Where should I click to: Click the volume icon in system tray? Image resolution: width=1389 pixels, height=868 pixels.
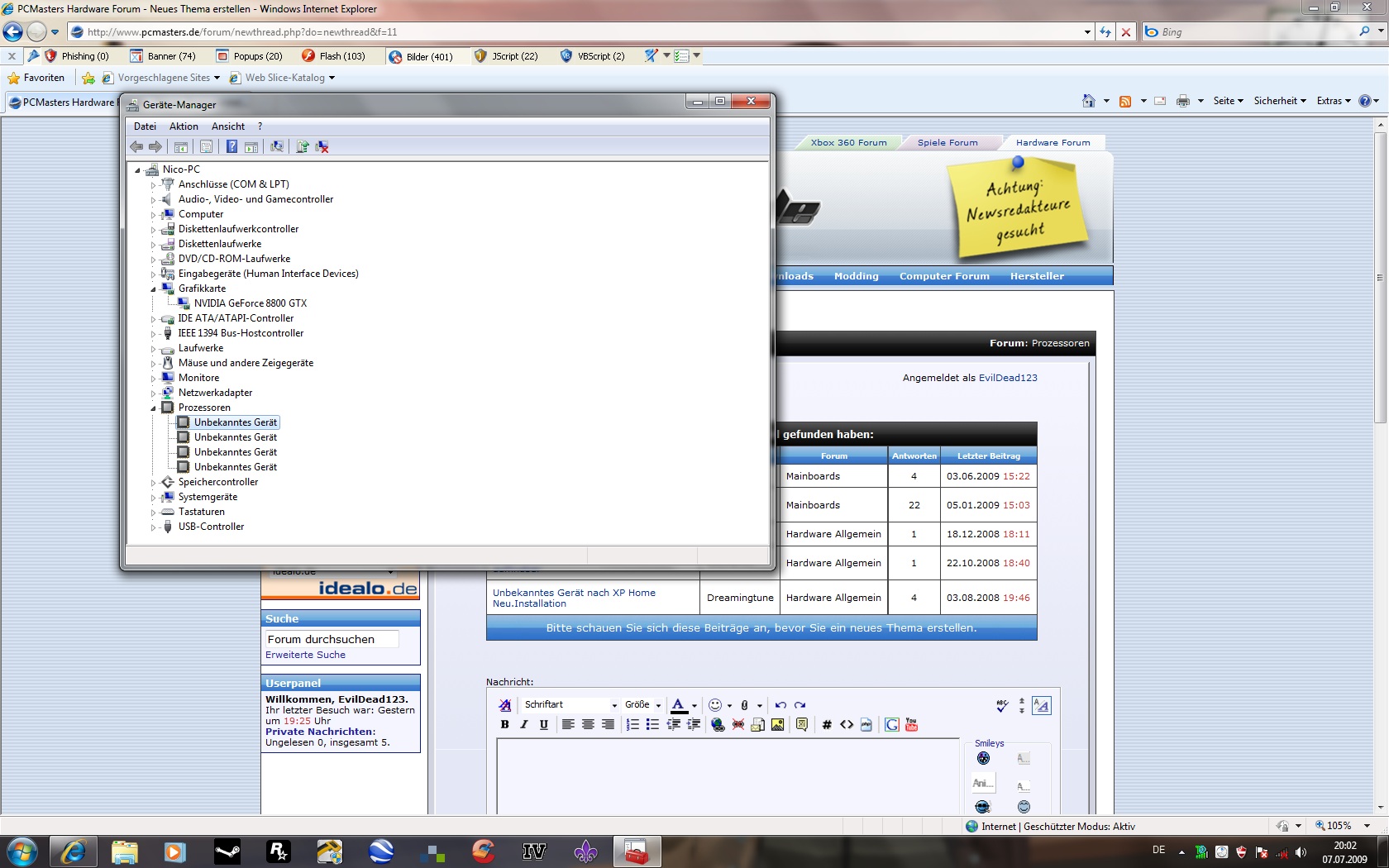click(1301, 852)
